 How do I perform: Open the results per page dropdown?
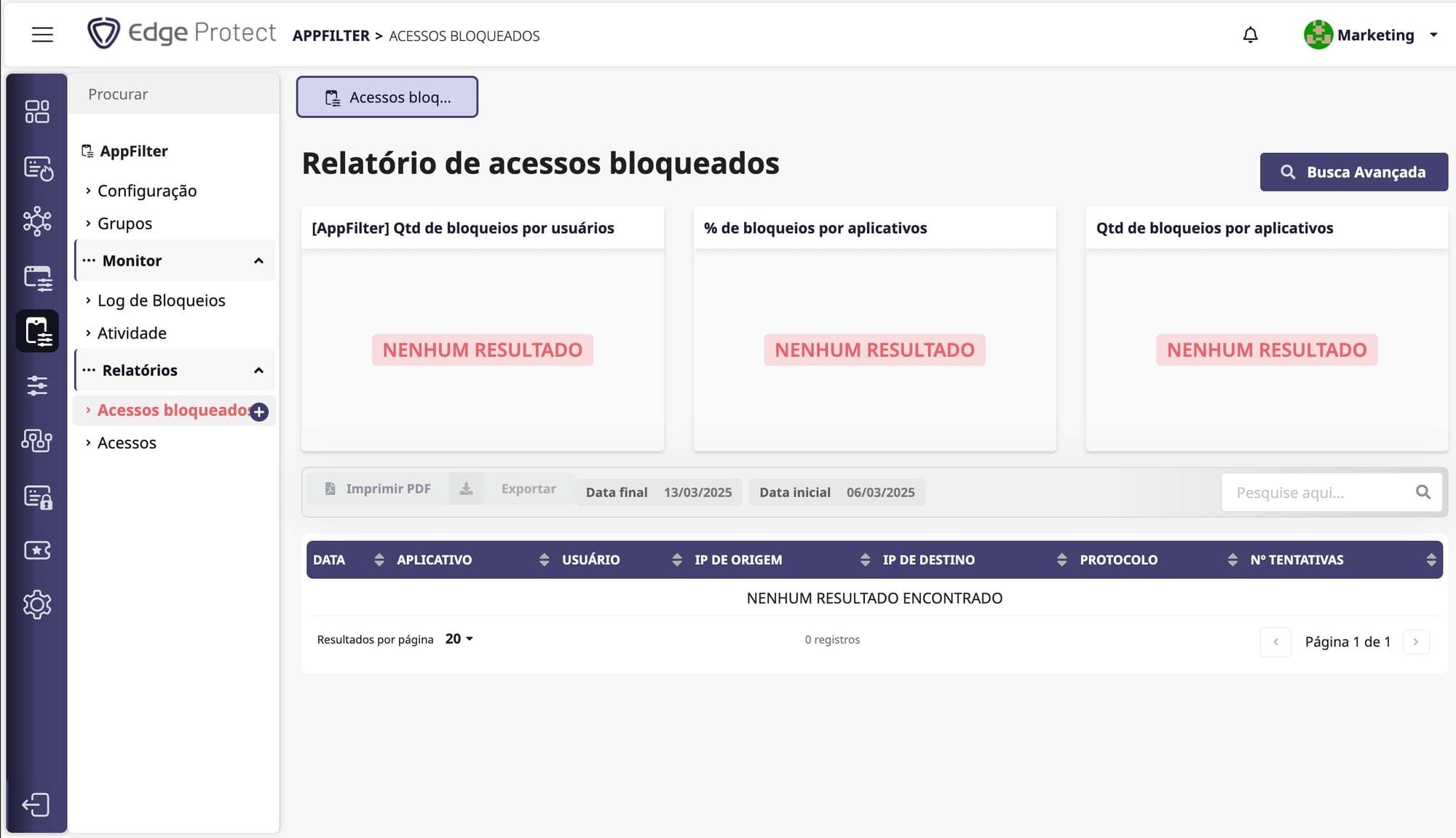459,639
